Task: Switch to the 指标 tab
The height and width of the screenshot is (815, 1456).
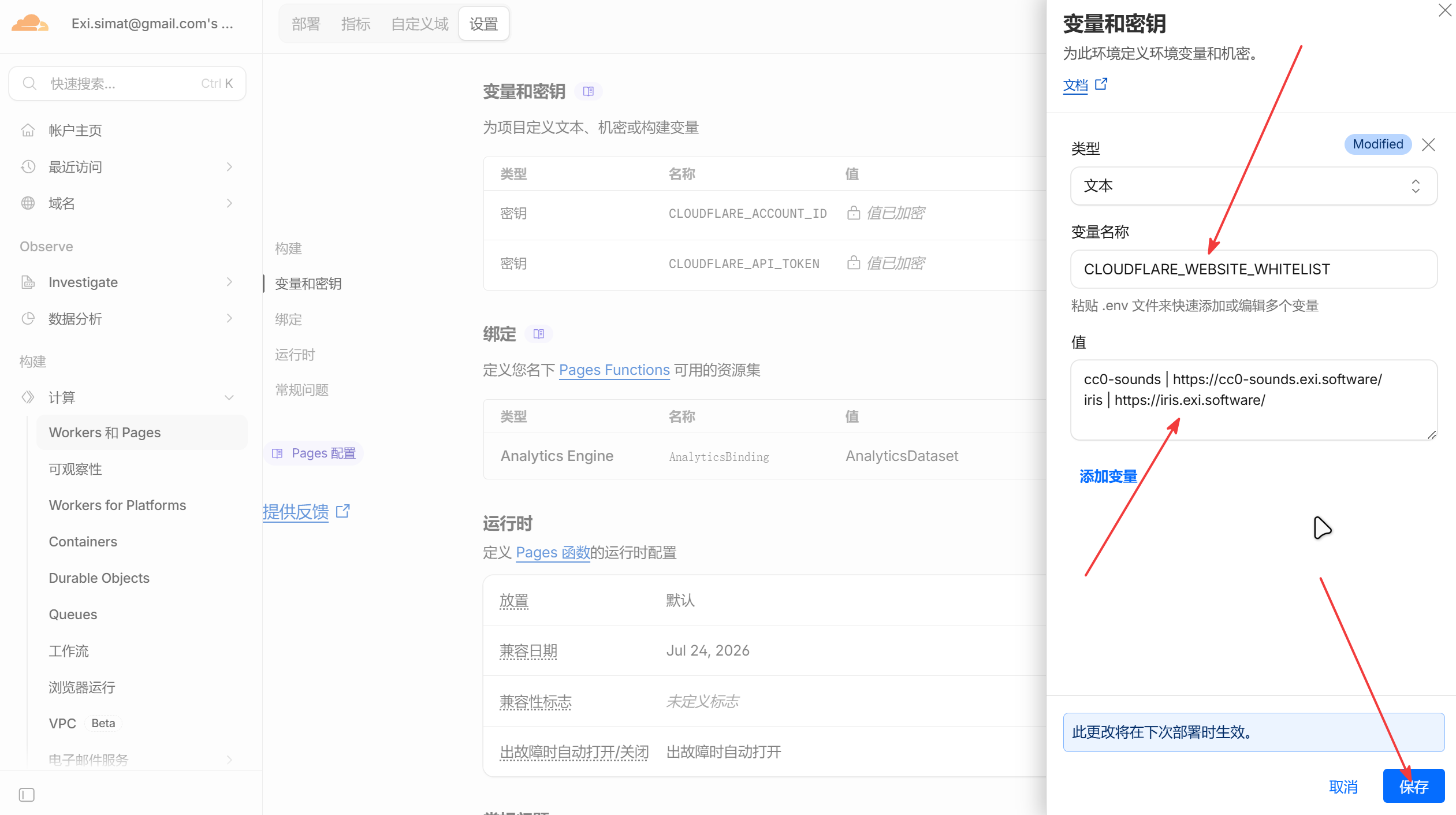Action: 356,24
